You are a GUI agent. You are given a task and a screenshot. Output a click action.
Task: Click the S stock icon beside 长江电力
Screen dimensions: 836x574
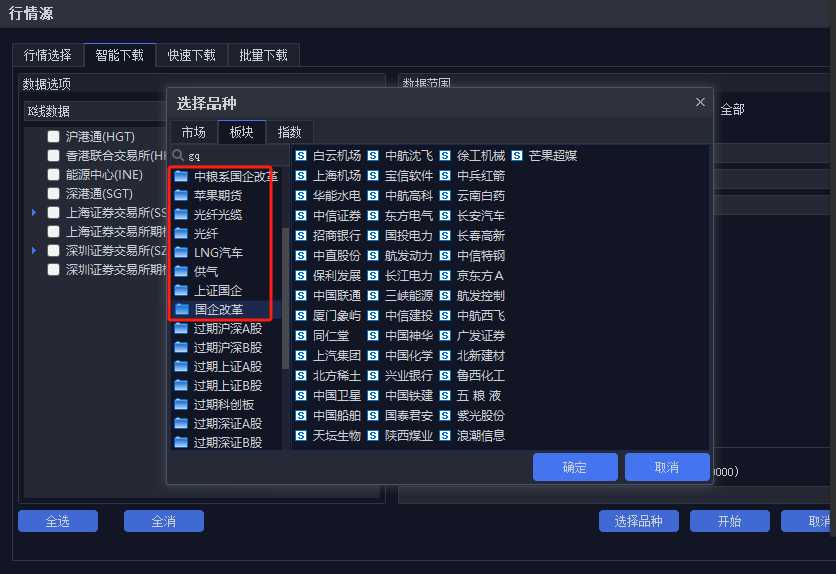(x=373, y=276)
